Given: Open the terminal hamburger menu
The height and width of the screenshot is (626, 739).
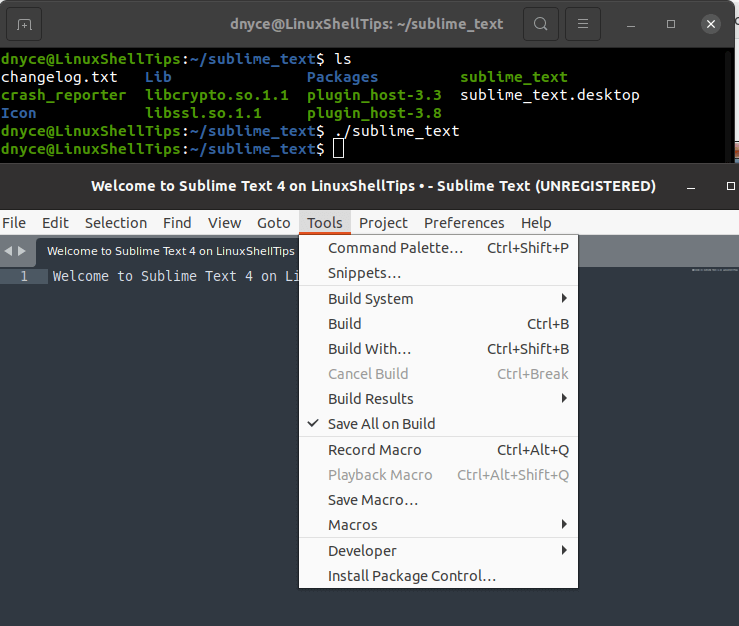Looking at the screenshot, I should tap(583, 24).
